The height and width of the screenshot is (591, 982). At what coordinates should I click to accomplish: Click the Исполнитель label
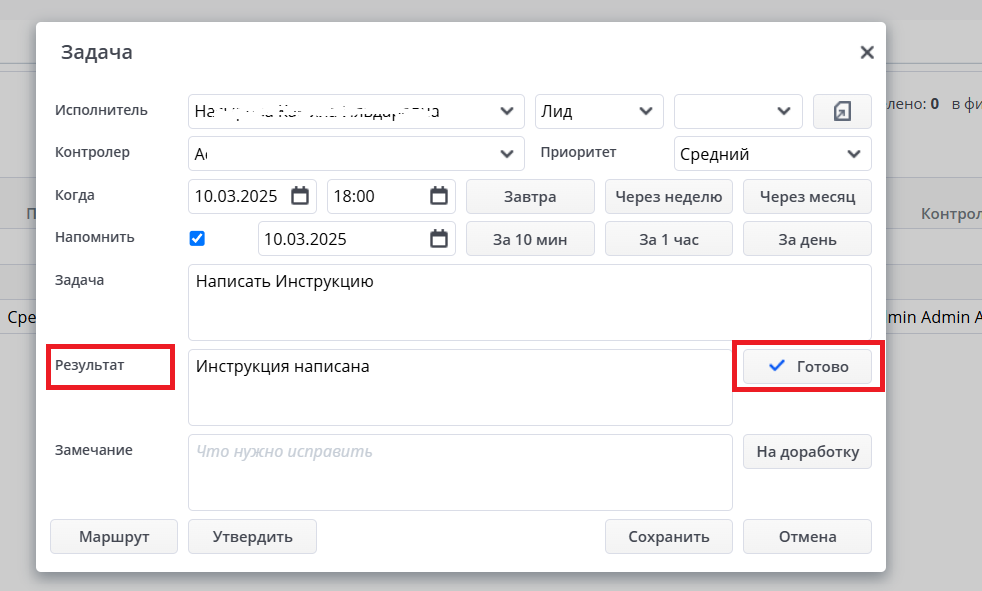coord(101,110)
